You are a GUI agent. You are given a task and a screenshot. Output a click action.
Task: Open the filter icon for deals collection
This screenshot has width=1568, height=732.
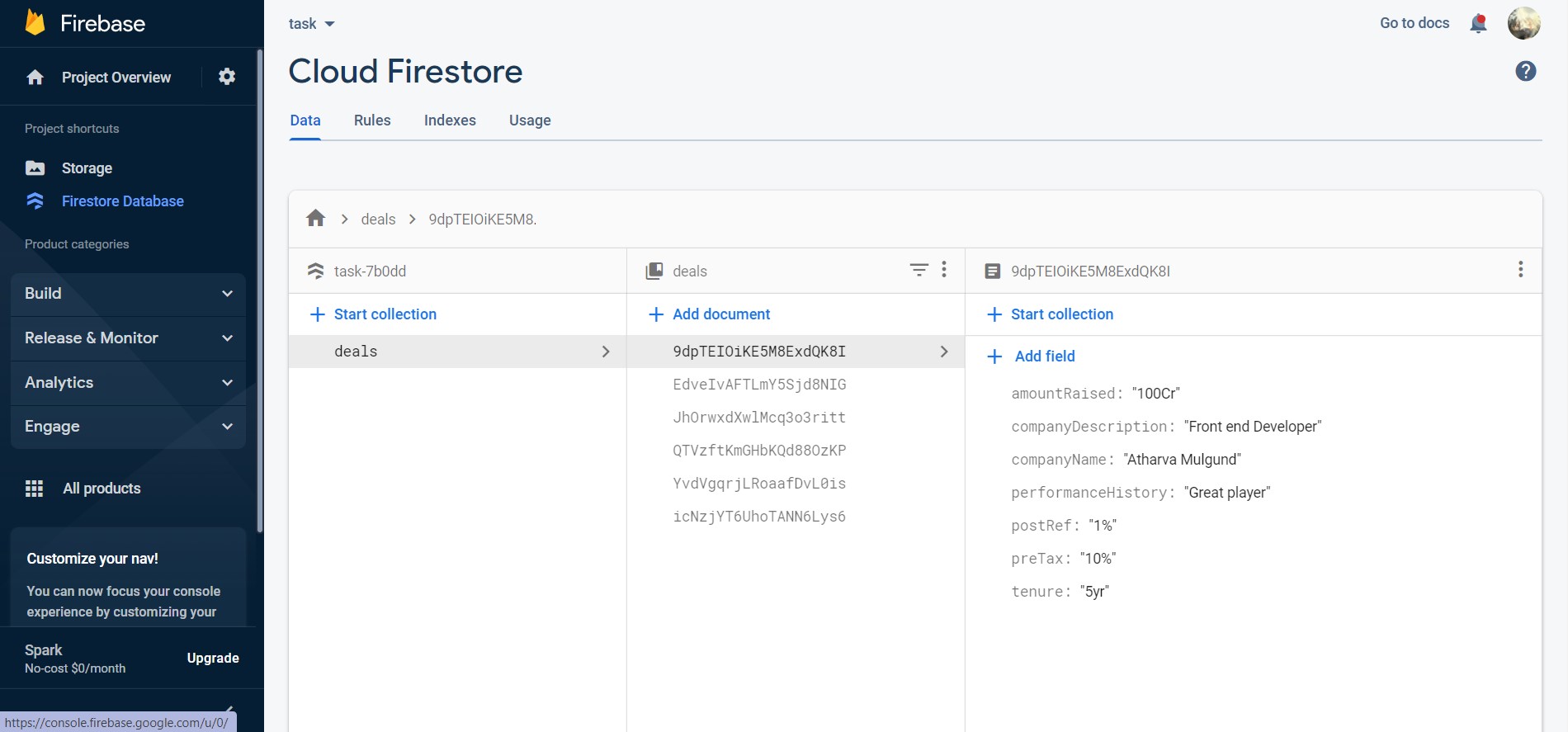coord(919,270)
